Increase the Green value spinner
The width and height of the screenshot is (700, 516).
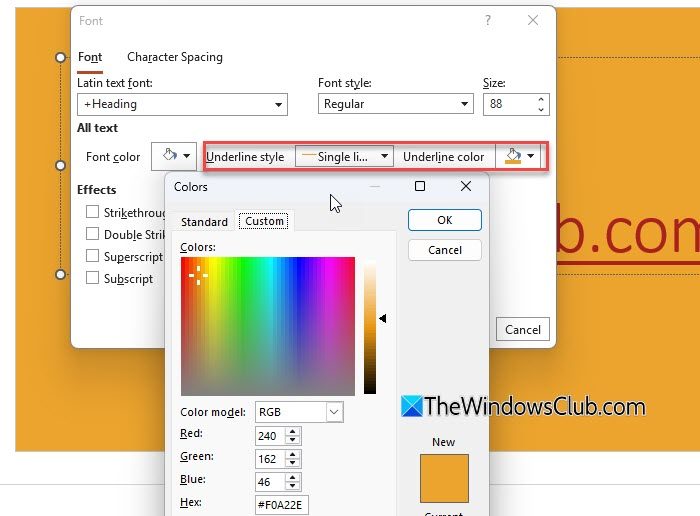click(x=292, y=454)
